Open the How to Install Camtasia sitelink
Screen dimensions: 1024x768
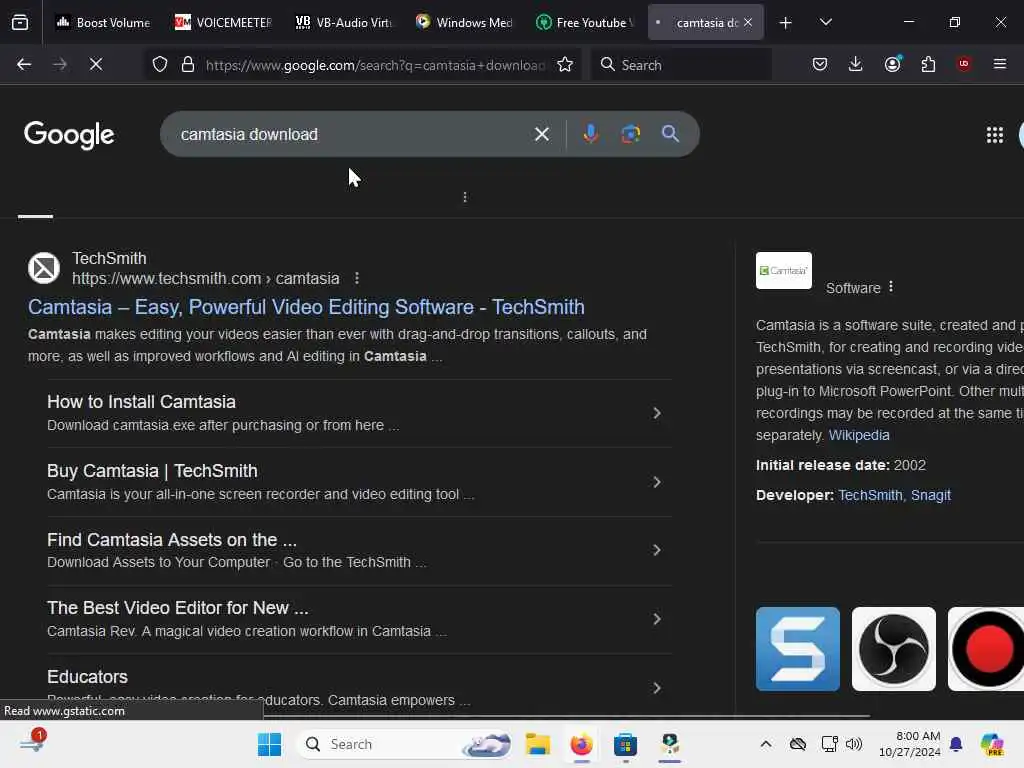[141, 402]
